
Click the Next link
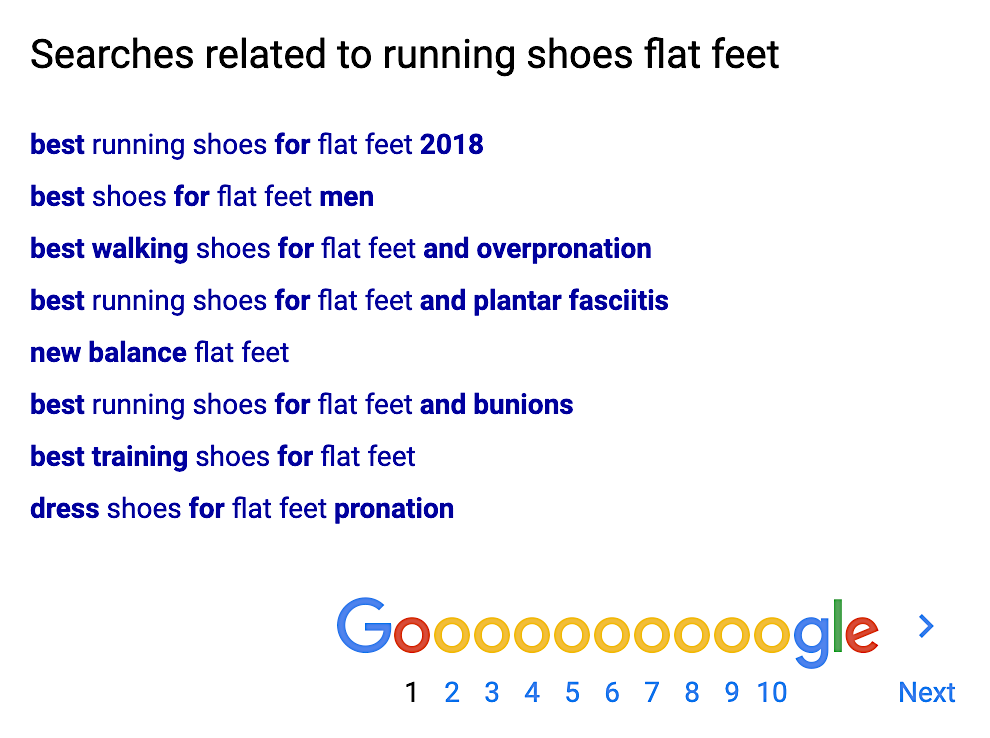927,693
